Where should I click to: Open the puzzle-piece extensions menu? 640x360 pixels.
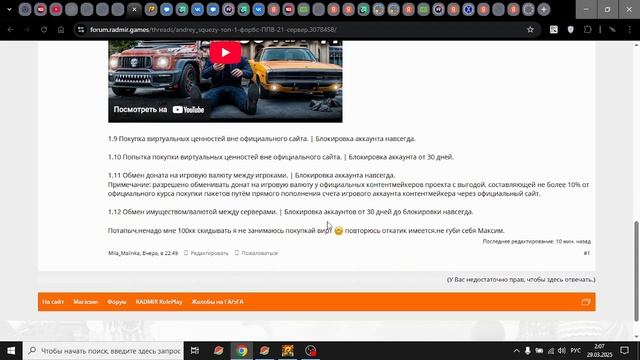[x=587, y=29]
